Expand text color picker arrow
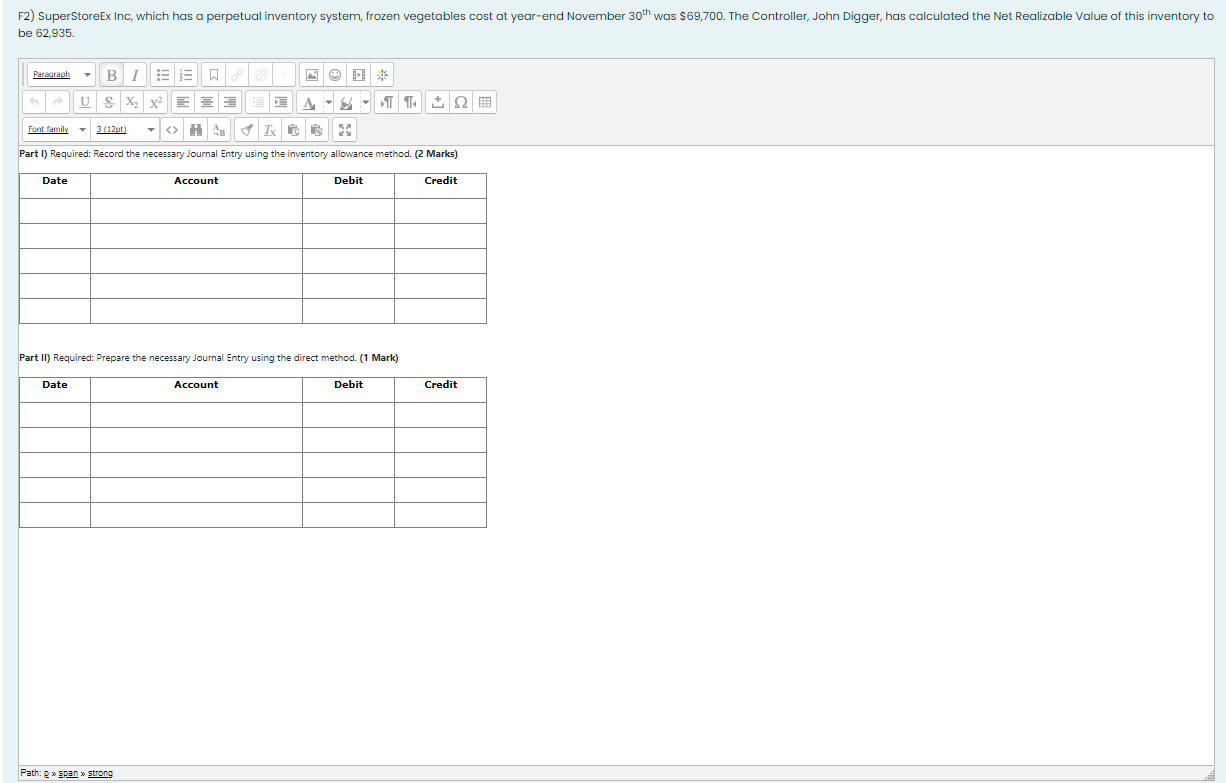Screen dimensions: 1226x783 328,102
